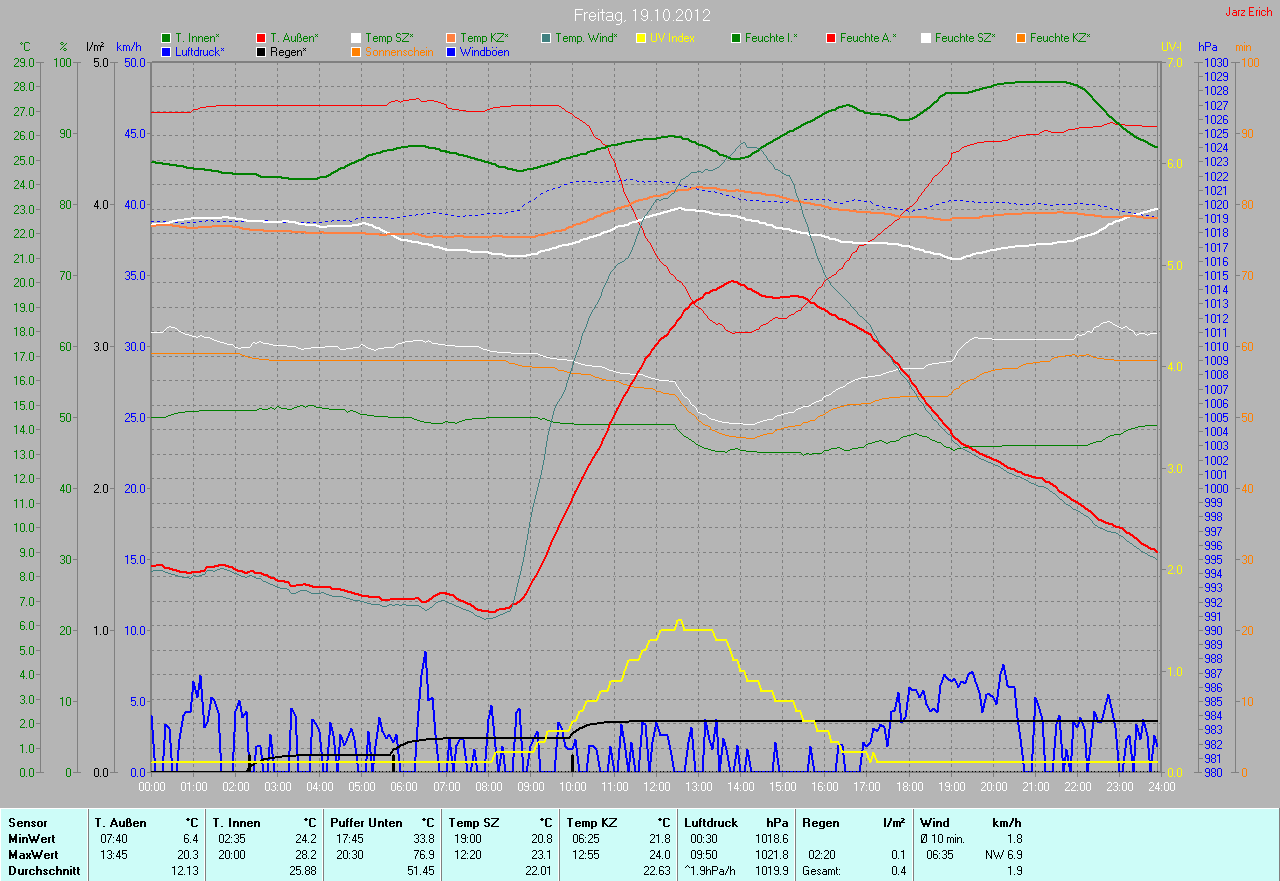Screen dimensions: 1280x881
Task: Click the chart title Freitag, 19.10.2012
Action: [x=639, y=15]
